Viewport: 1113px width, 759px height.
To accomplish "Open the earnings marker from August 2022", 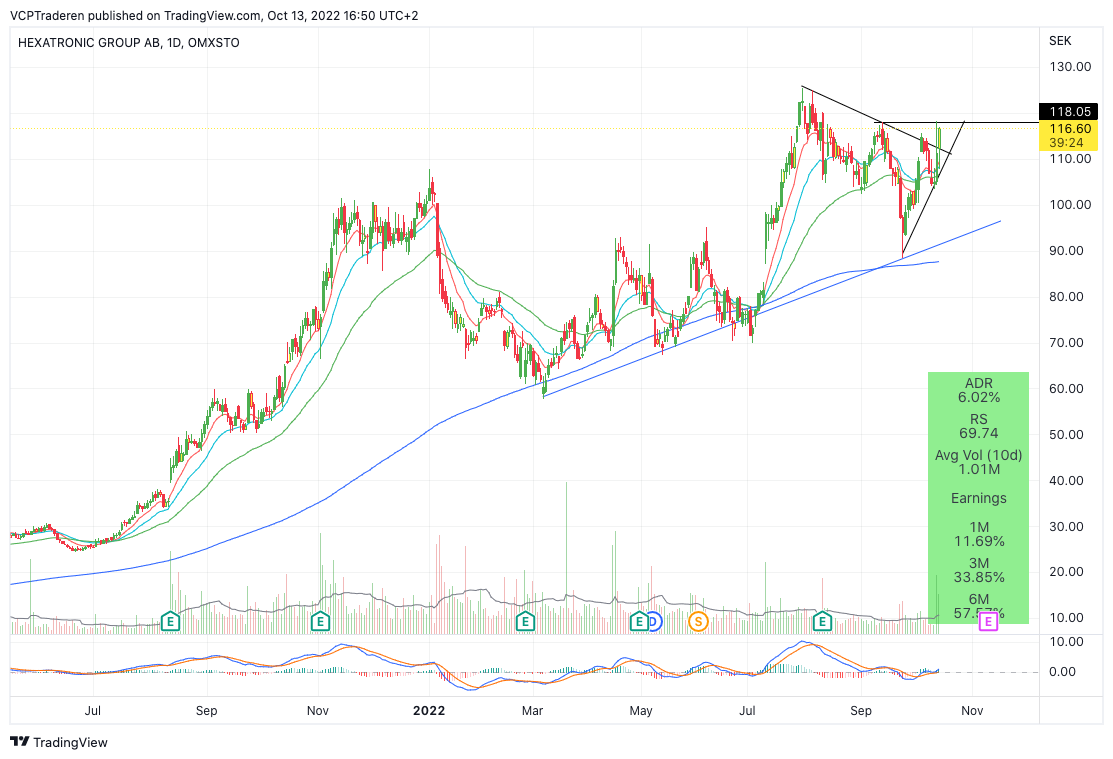I will pos(822,622).
